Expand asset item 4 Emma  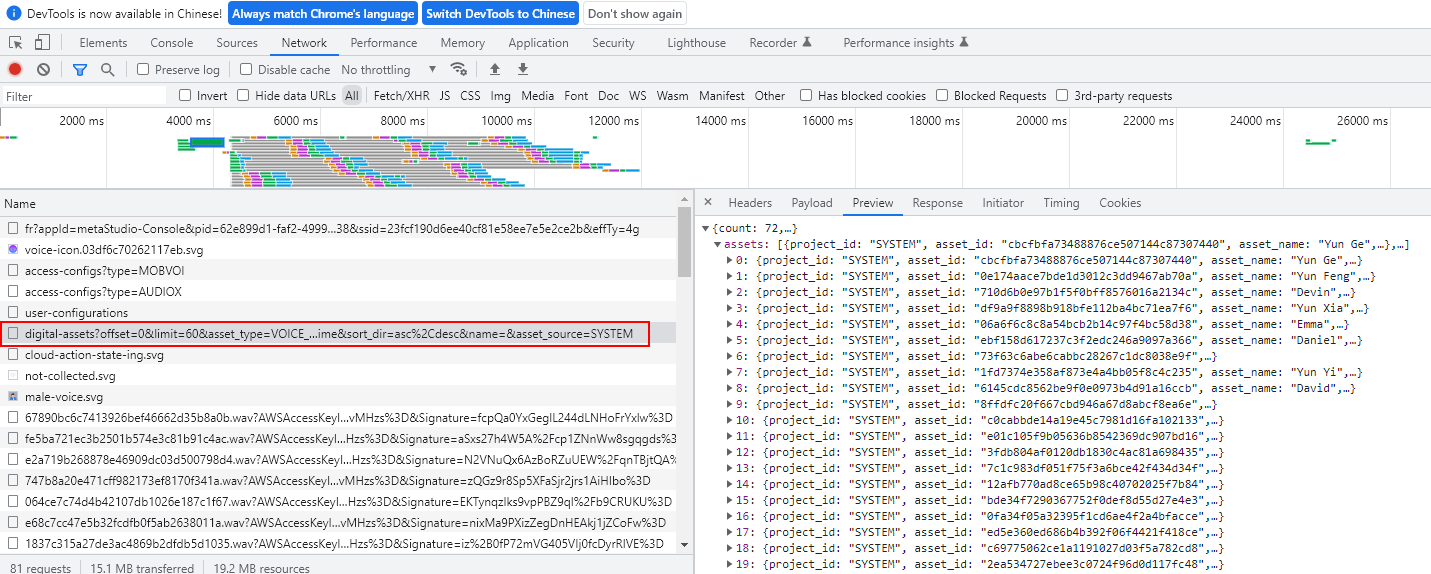[x=729, y=324]
